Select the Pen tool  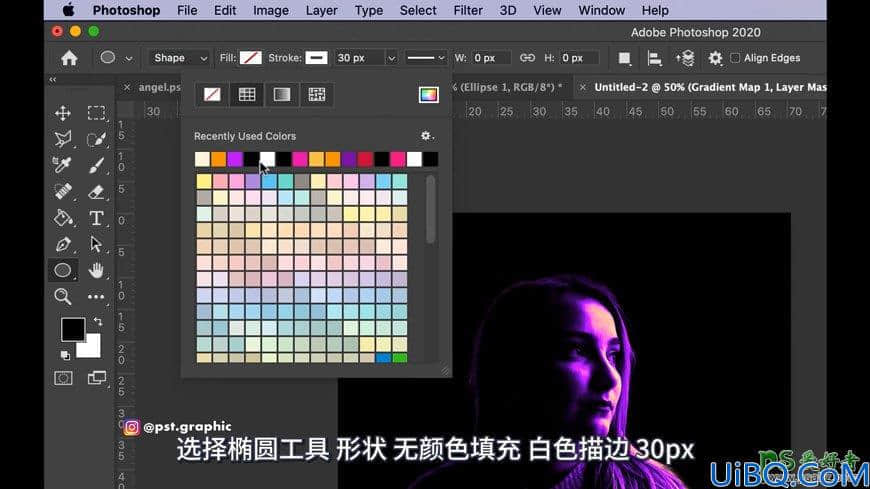[63, 244]
